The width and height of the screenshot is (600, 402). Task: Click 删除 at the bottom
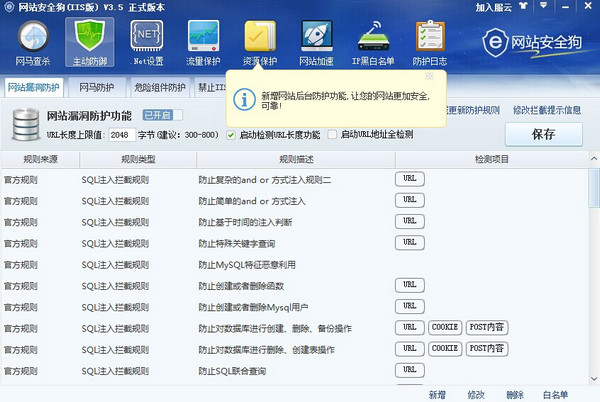click(x=515, y=395)
